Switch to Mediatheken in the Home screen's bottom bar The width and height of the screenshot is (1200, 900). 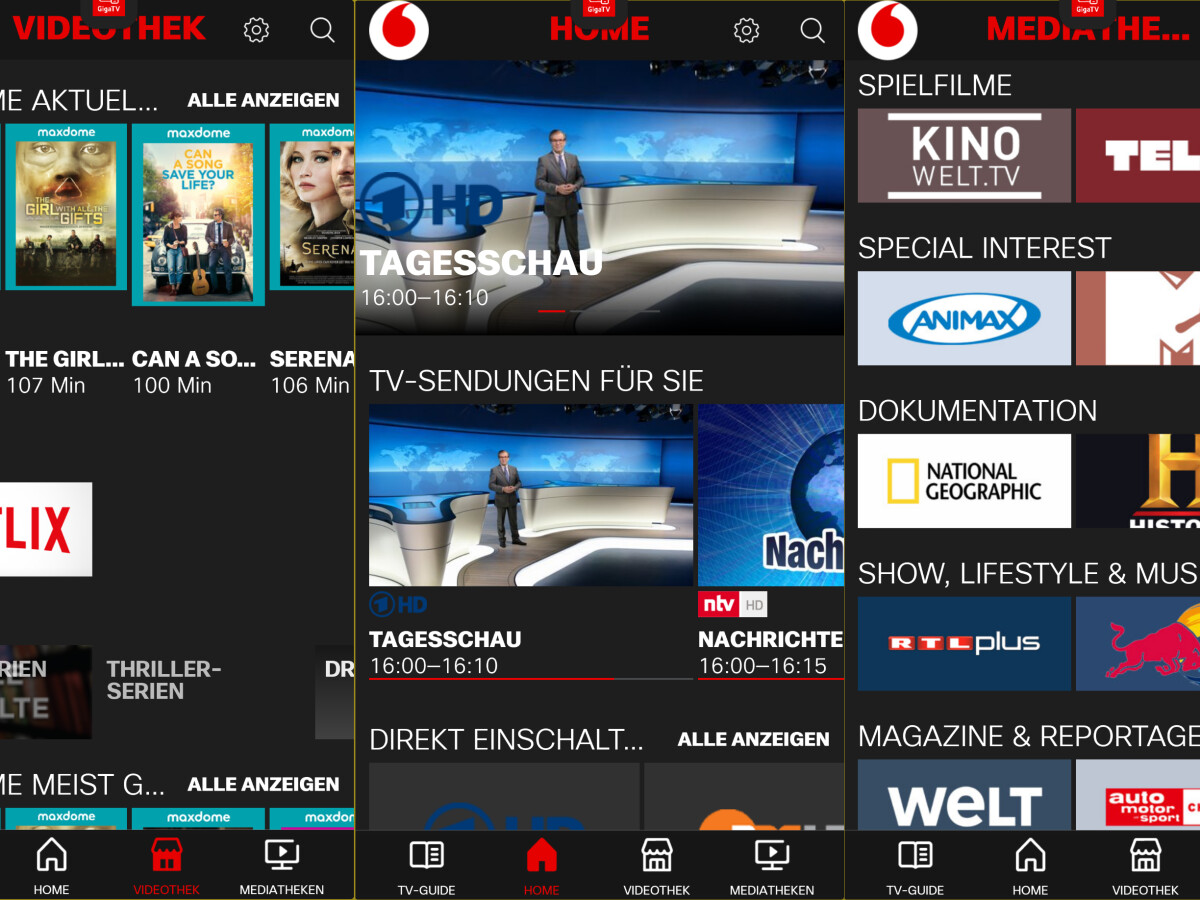771,866
